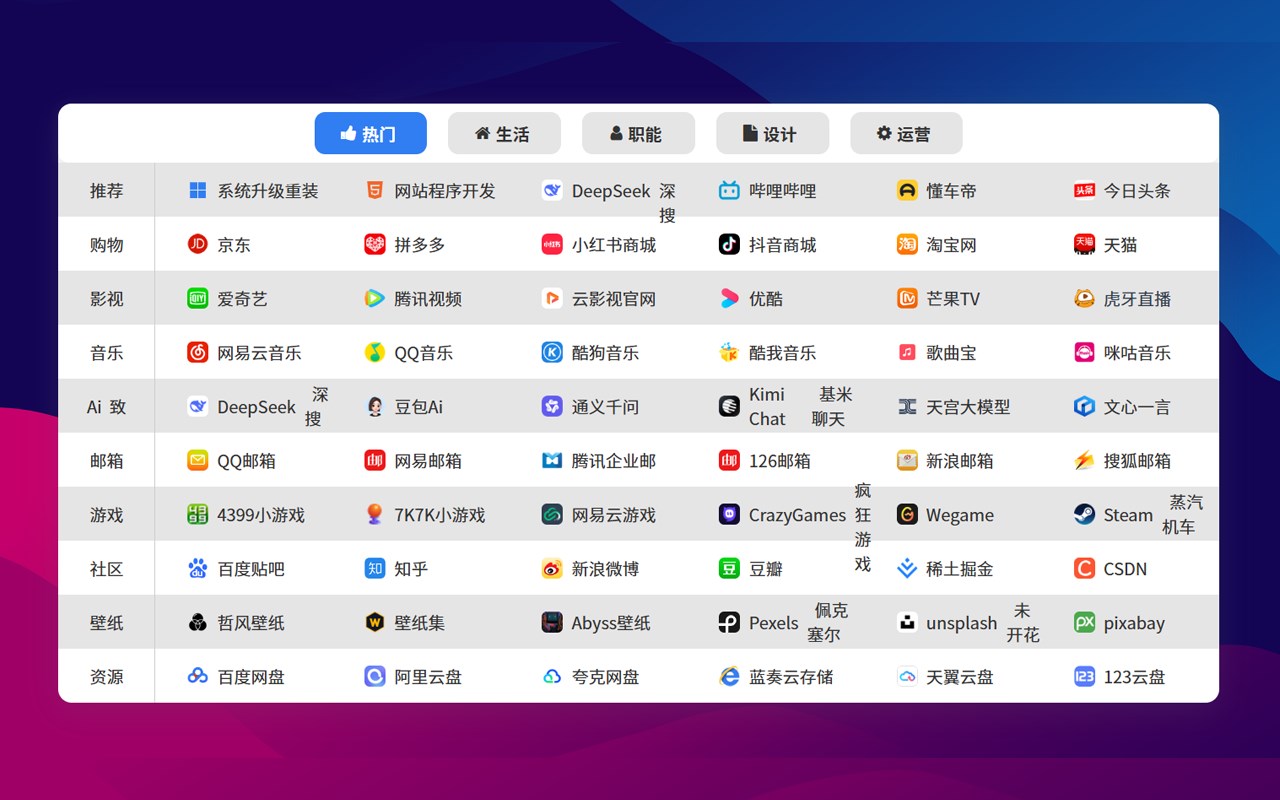The width and height of the screenshot is (1280, 800).
Task: Open the unsplash link
Action: coord(961,623)
